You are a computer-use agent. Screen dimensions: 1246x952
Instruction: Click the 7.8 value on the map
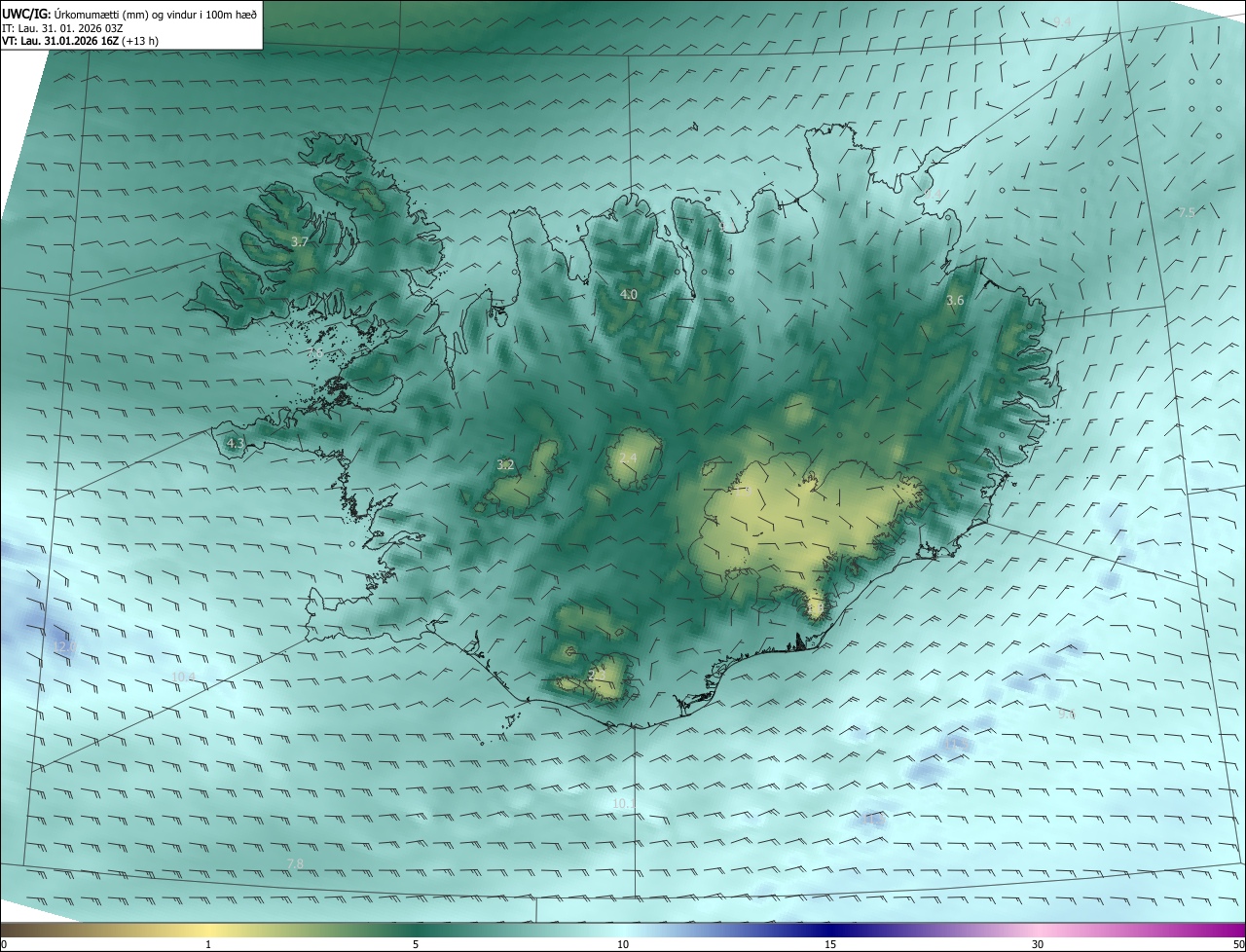[295, 863]
